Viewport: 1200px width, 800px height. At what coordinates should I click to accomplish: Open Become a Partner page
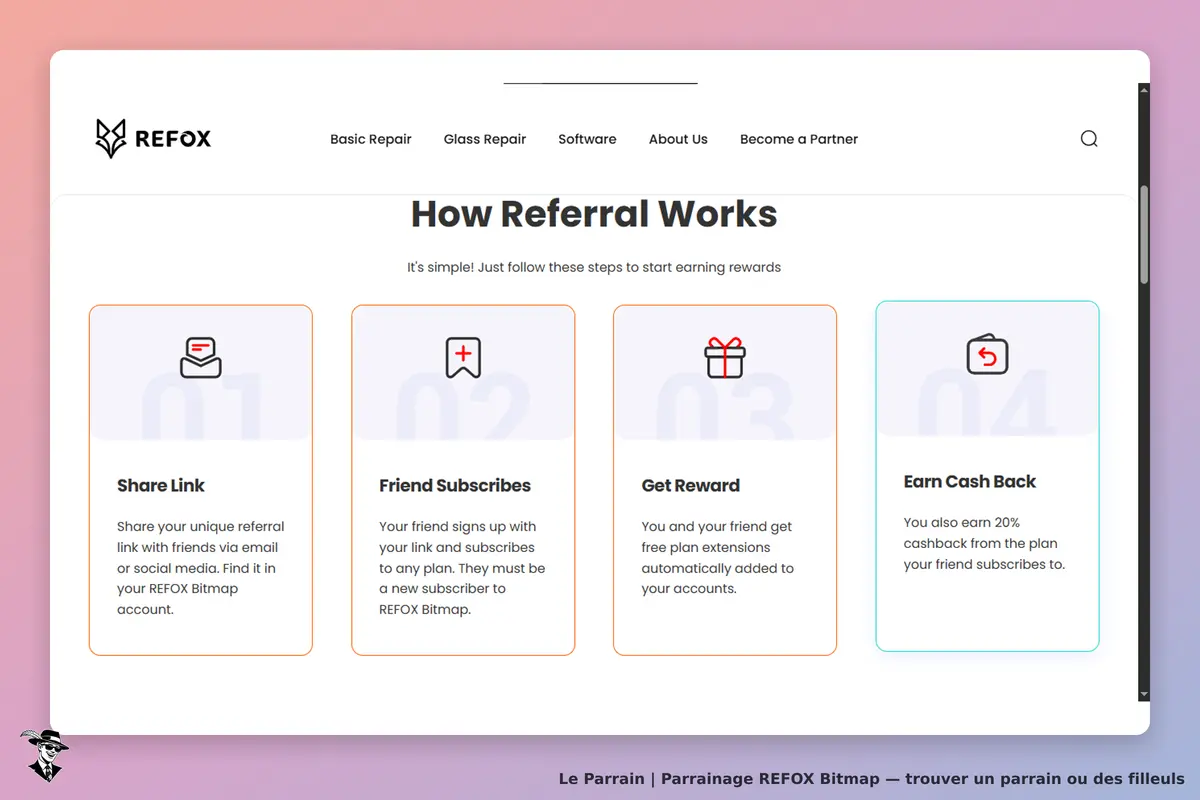pos(799,139)
